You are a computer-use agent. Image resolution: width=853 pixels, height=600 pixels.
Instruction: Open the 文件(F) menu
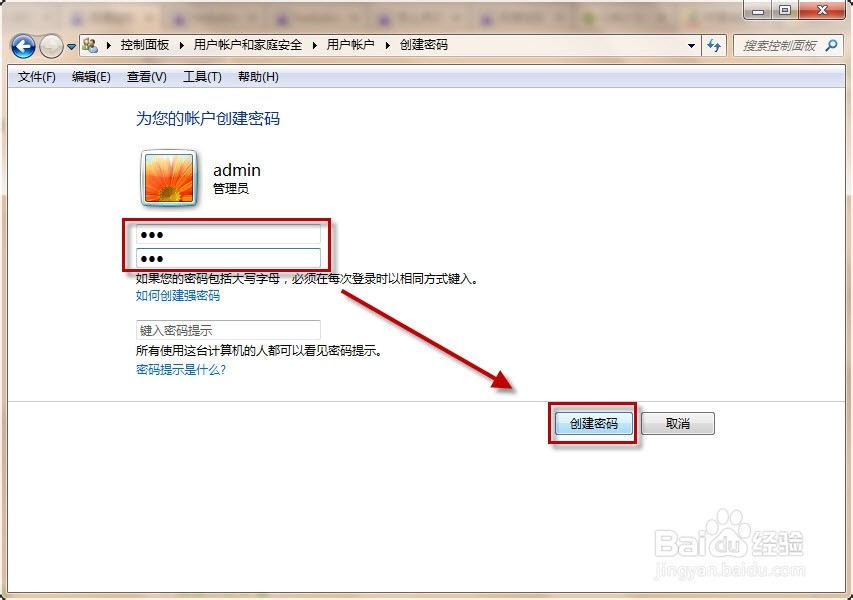(36, 77)
